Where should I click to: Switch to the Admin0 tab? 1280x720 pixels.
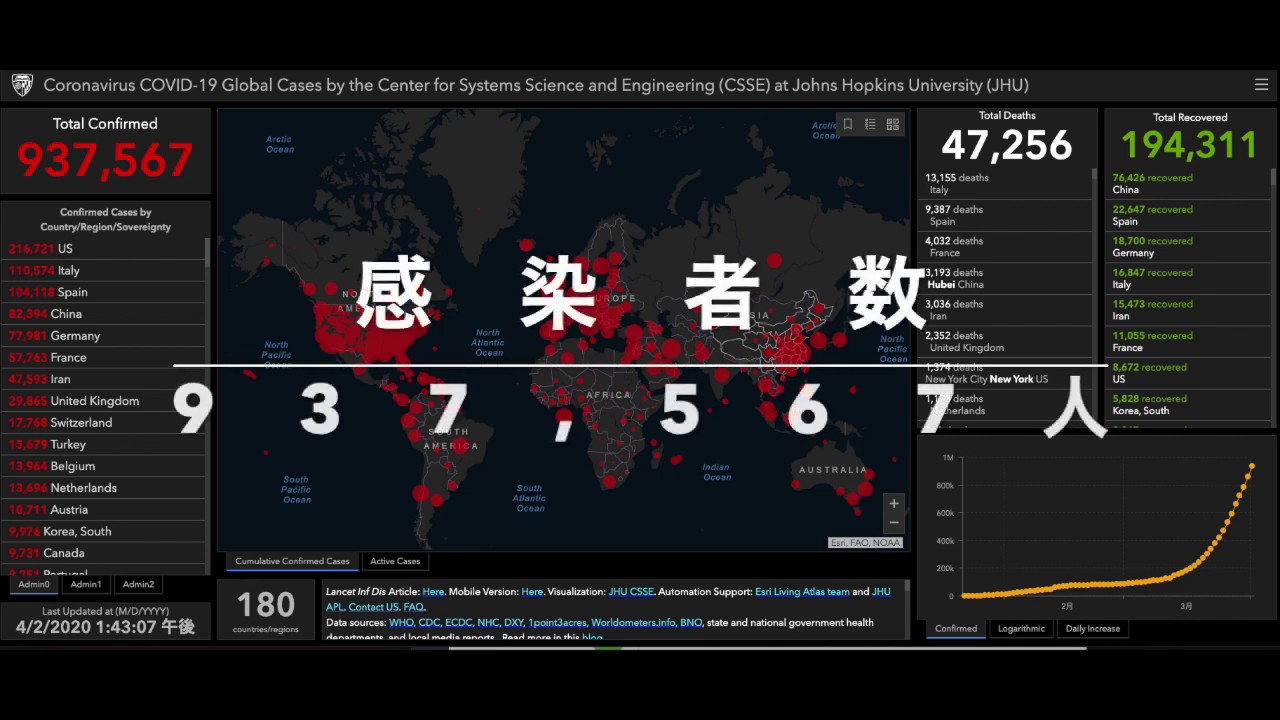click(x=34, y=585)
